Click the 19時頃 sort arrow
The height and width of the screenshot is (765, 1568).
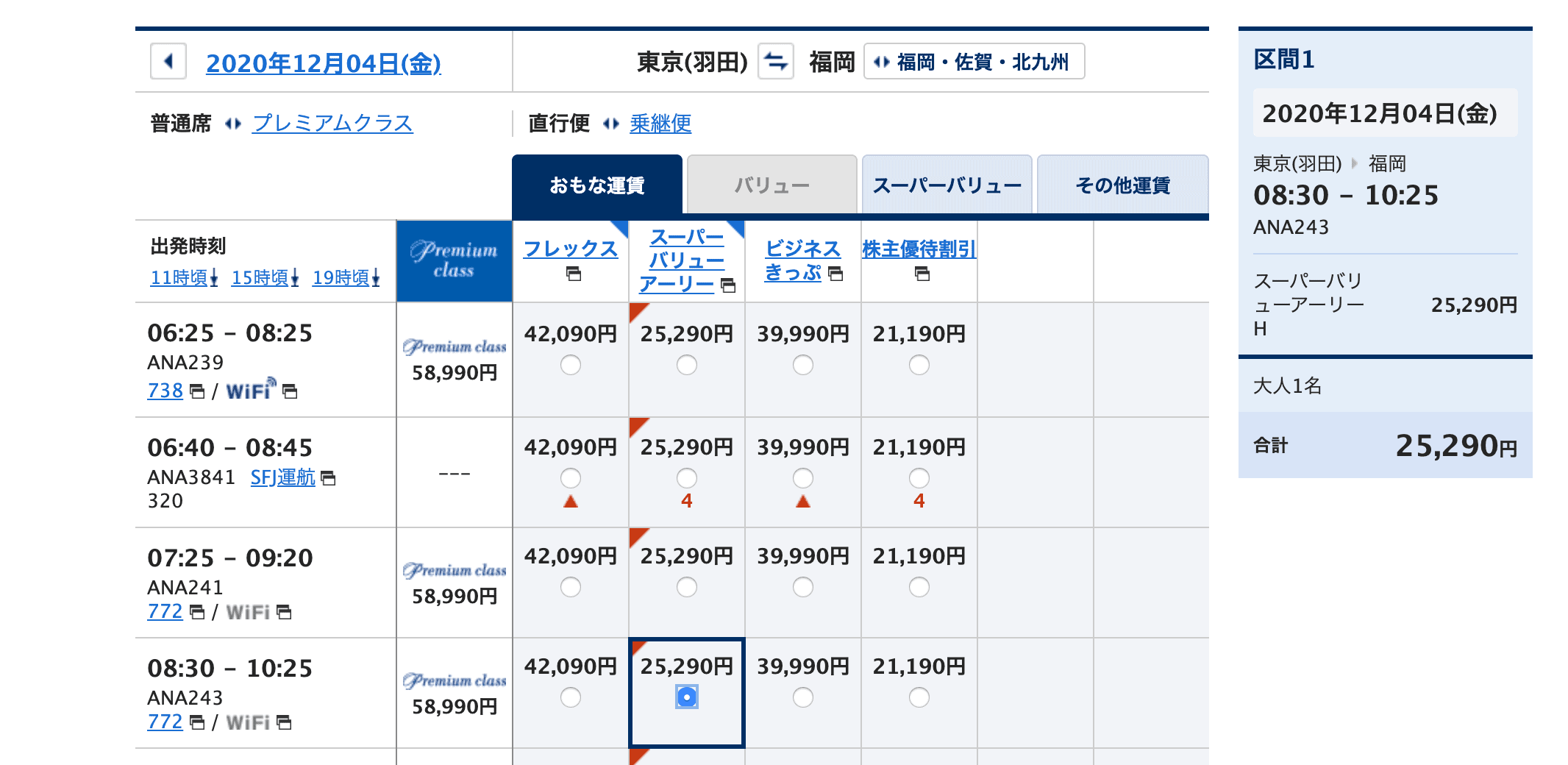(x=377, y=279)
